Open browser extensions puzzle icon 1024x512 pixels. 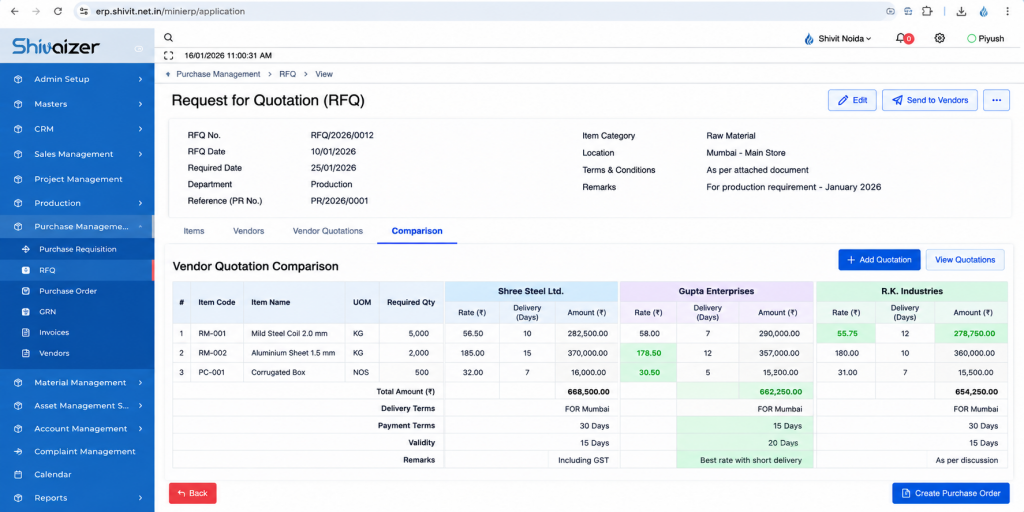point(927,11)
